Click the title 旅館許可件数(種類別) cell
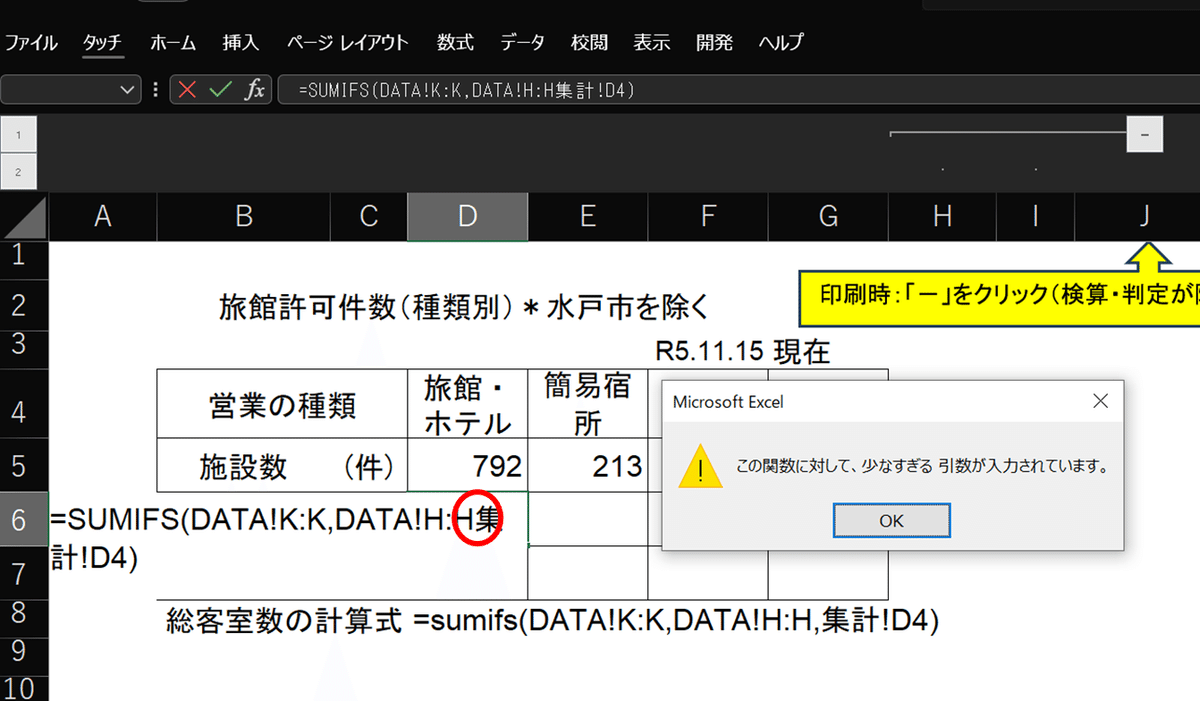The width and height of the screenshot is (1200, 701). pyautogui.click(x=464, y=306)
